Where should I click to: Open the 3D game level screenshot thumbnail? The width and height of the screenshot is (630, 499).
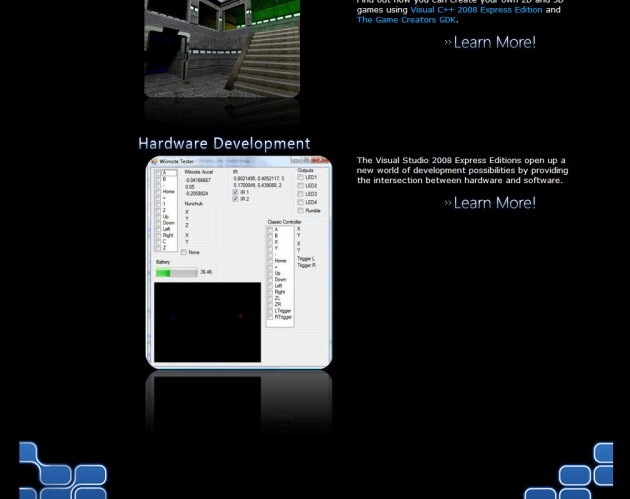point(222,48)
